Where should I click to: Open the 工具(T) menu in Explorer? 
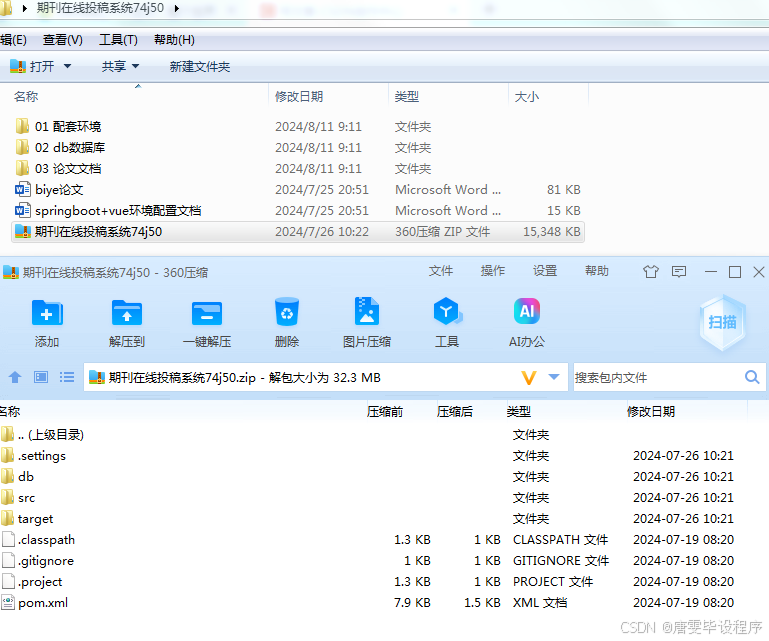[x=118, y=40]
